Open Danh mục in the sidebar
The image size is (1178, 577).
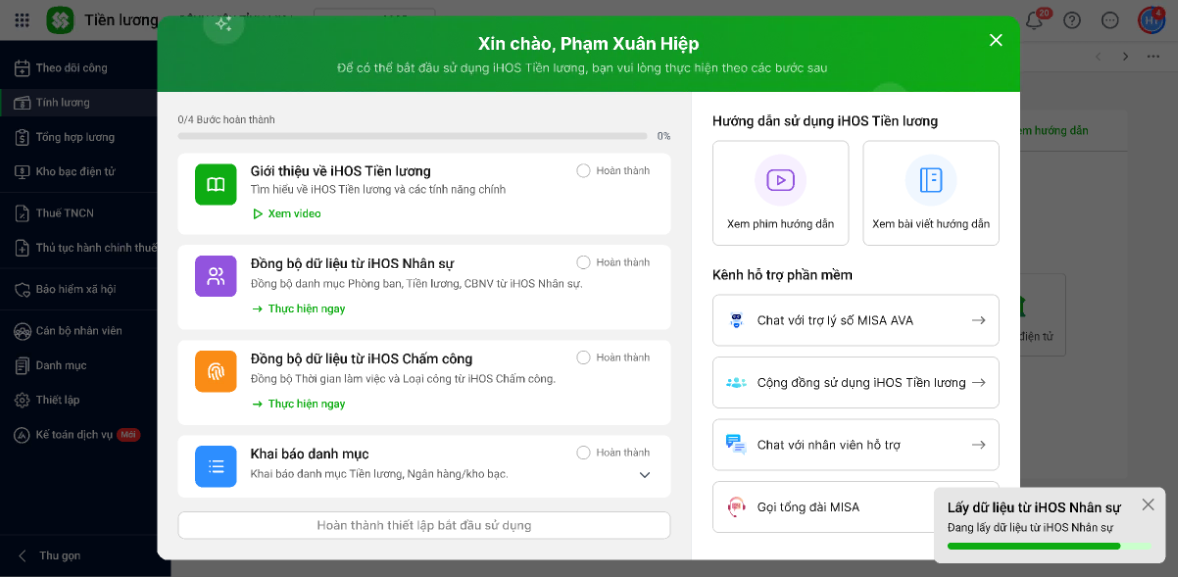point(79,365)
